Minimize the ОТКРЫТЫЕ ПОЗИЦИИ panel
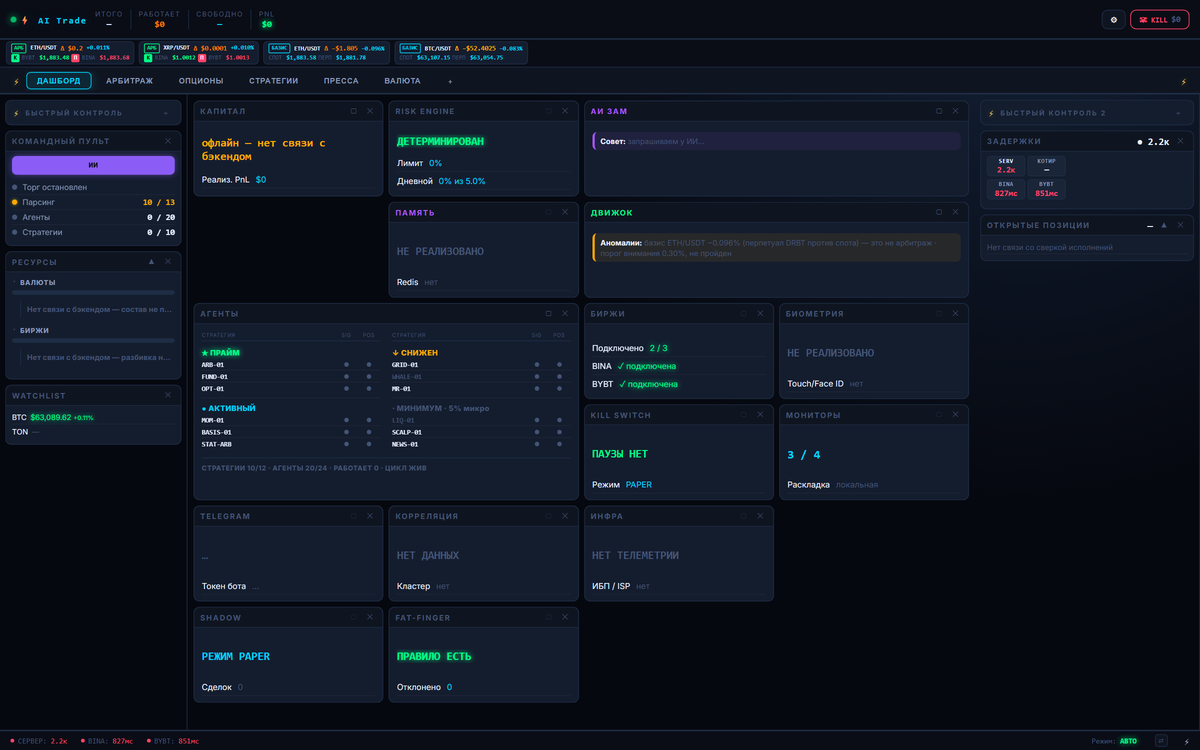 [x=1150, y=226]
